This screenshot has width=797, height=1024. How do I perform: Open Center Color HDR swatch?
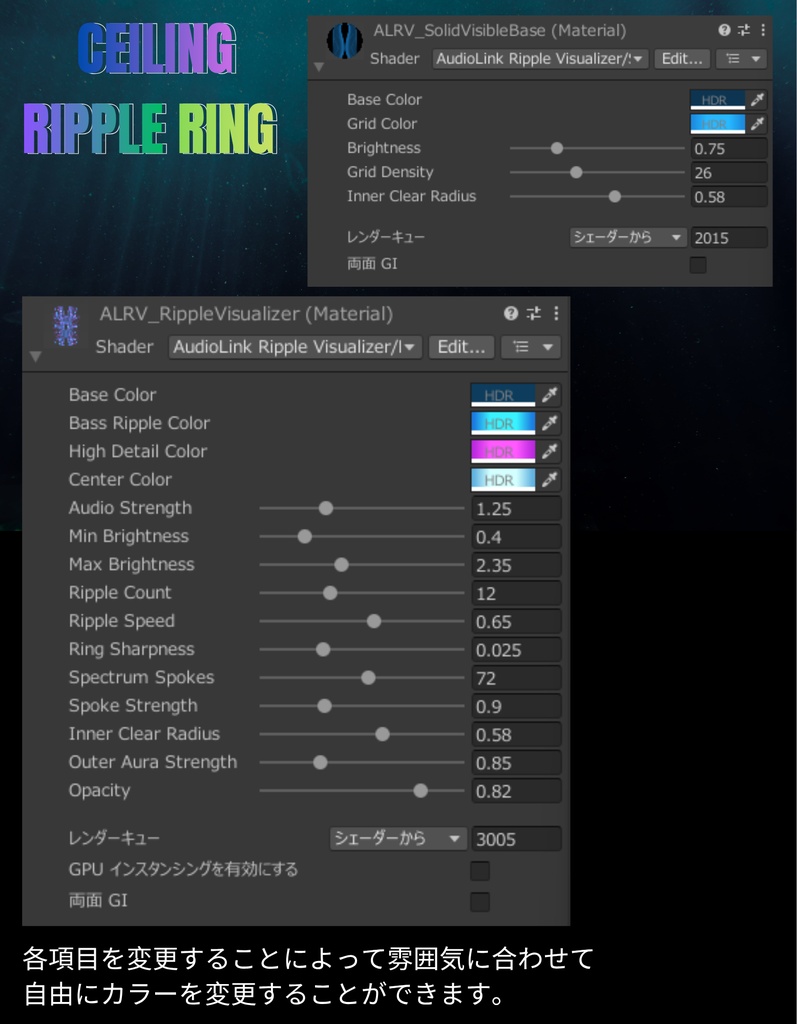pyautogui.click(x=503, y=479)
